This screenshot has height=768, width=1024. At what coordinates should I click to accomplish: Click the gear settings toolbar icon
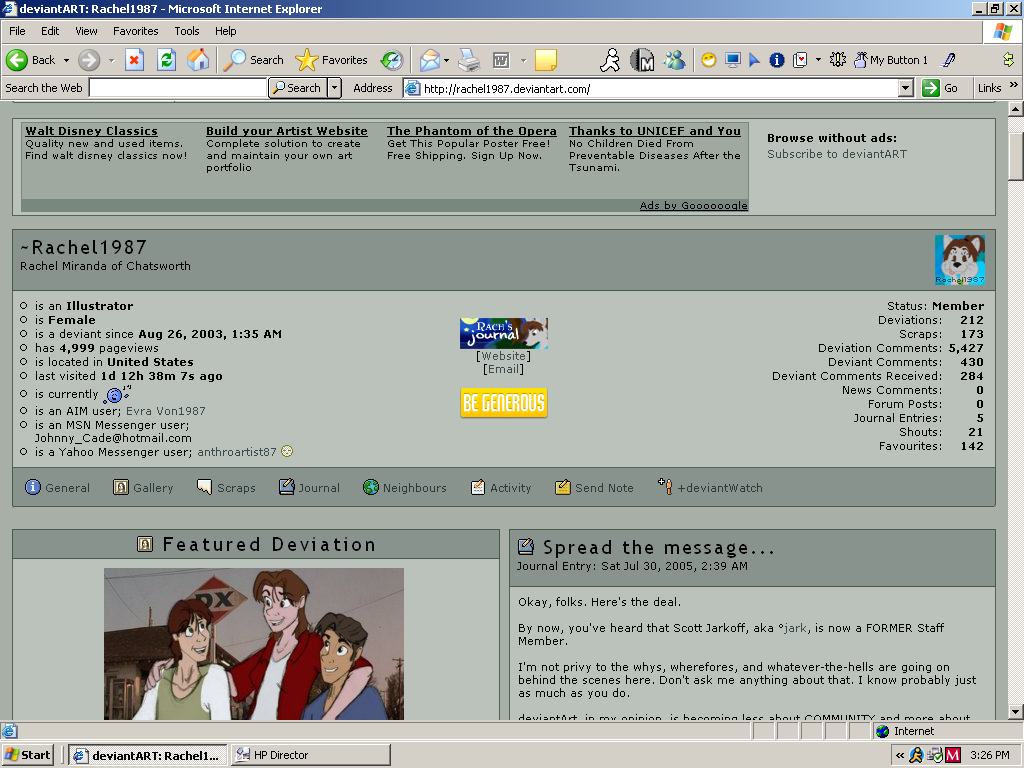point(838,60)
